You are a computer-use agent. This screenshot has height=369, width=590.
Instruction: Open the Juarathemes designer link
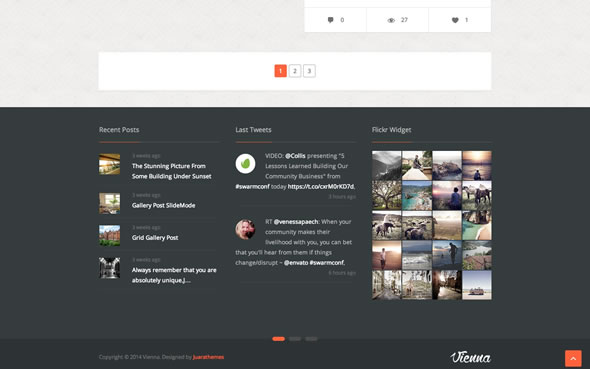pyautogui.click(x=208, y=357)
